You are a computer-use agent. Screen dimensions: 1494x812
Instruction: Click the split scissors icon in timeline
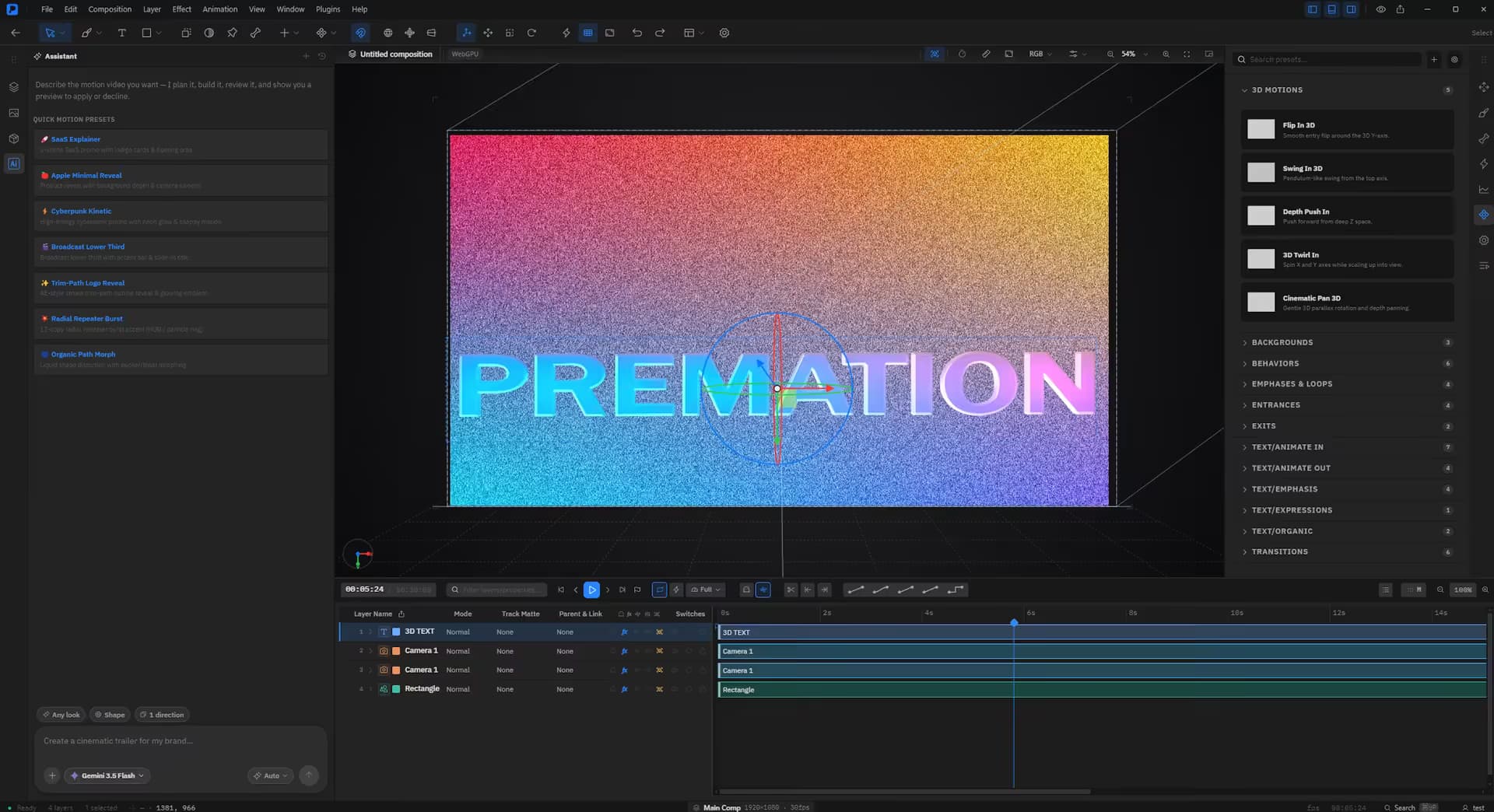point(791,590)
